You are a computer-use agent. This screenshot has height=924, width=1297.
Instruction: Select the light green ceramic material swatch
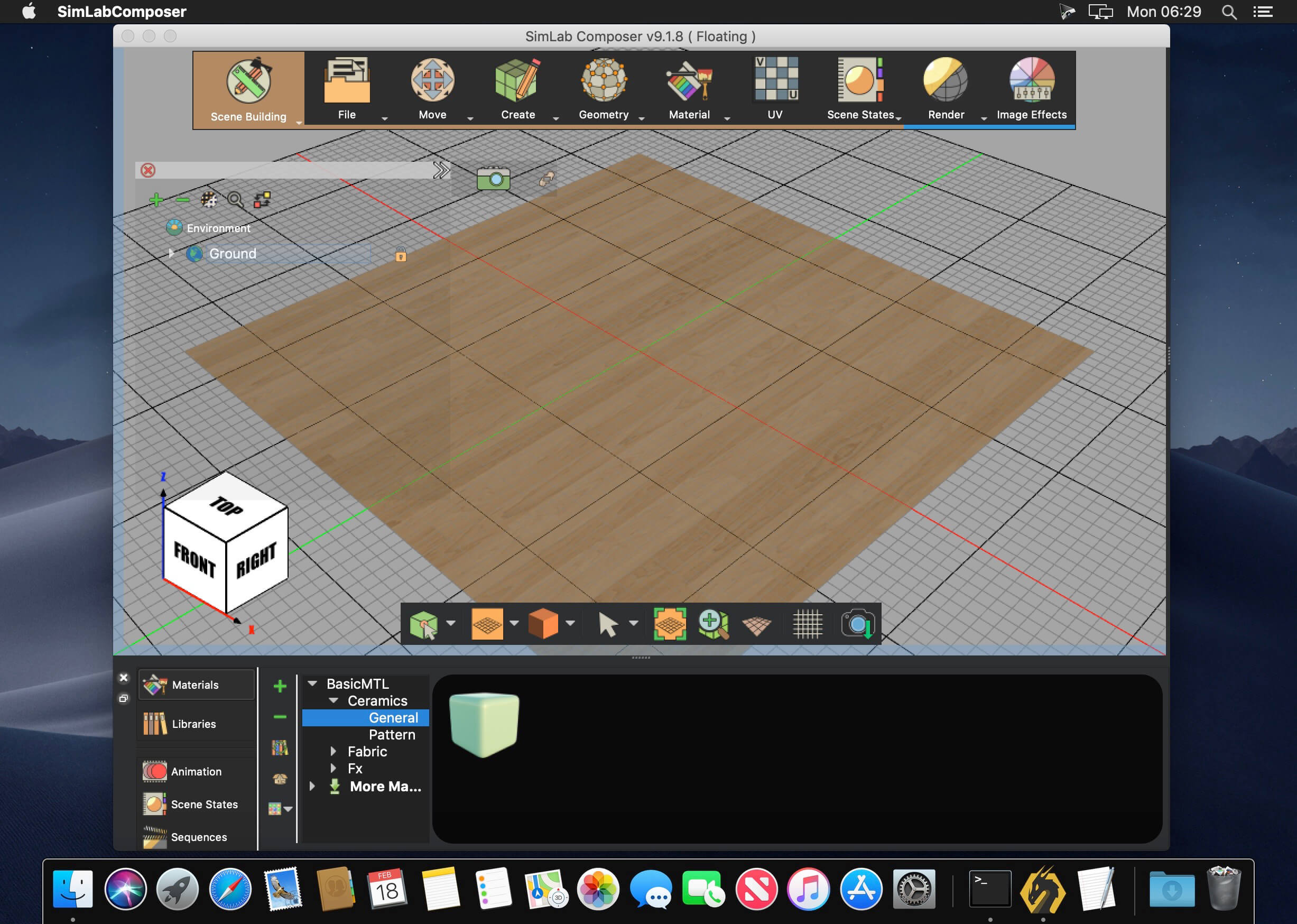484,724
